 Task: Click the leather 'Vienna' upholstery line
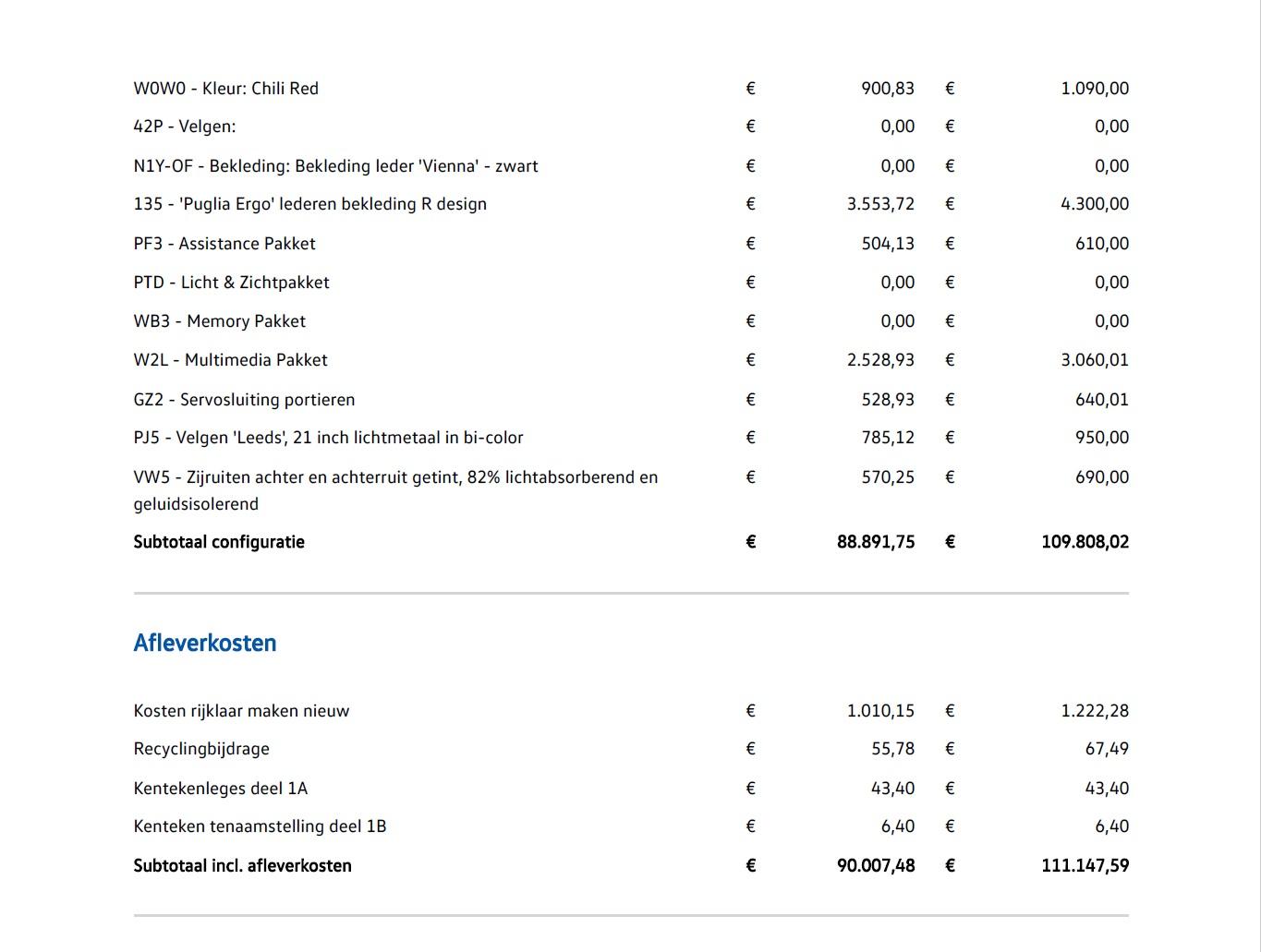coord(335,166)
